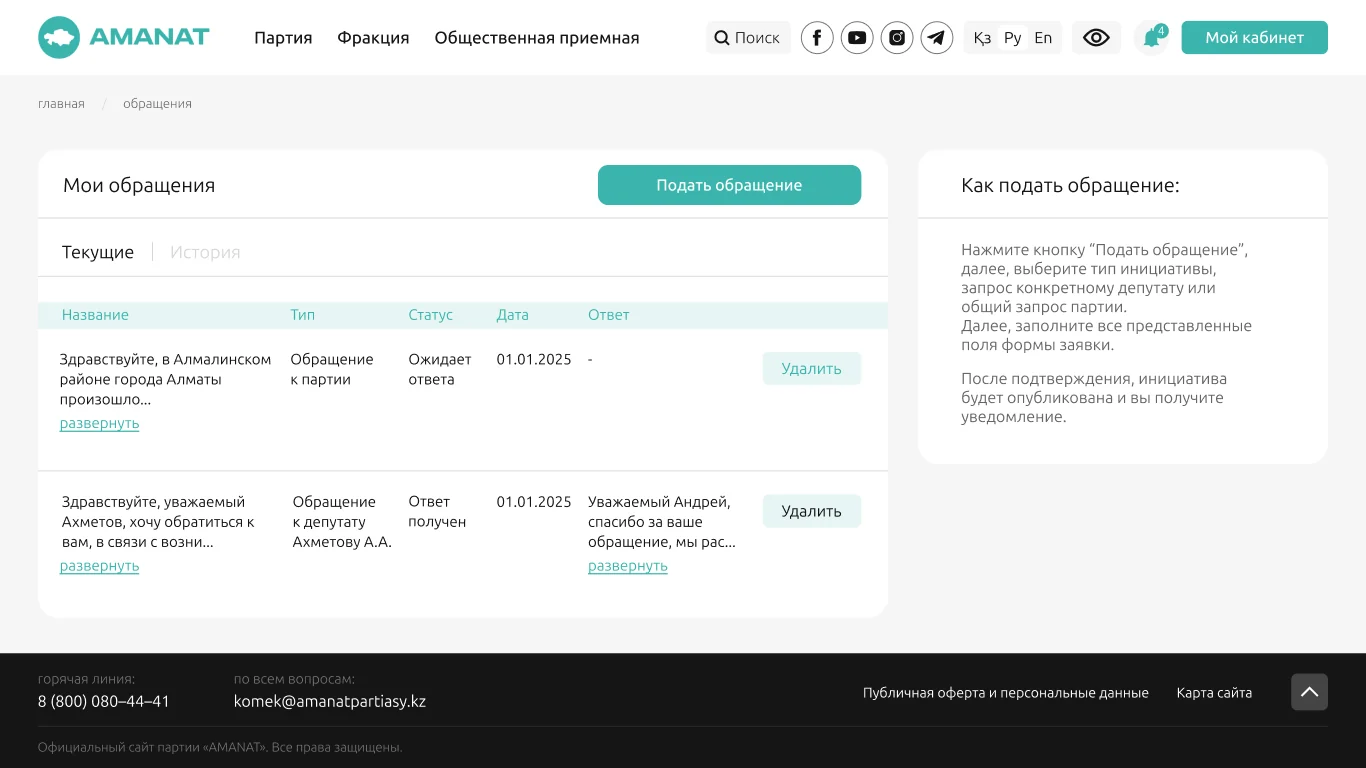Click the Статус column header

point(431,315)
